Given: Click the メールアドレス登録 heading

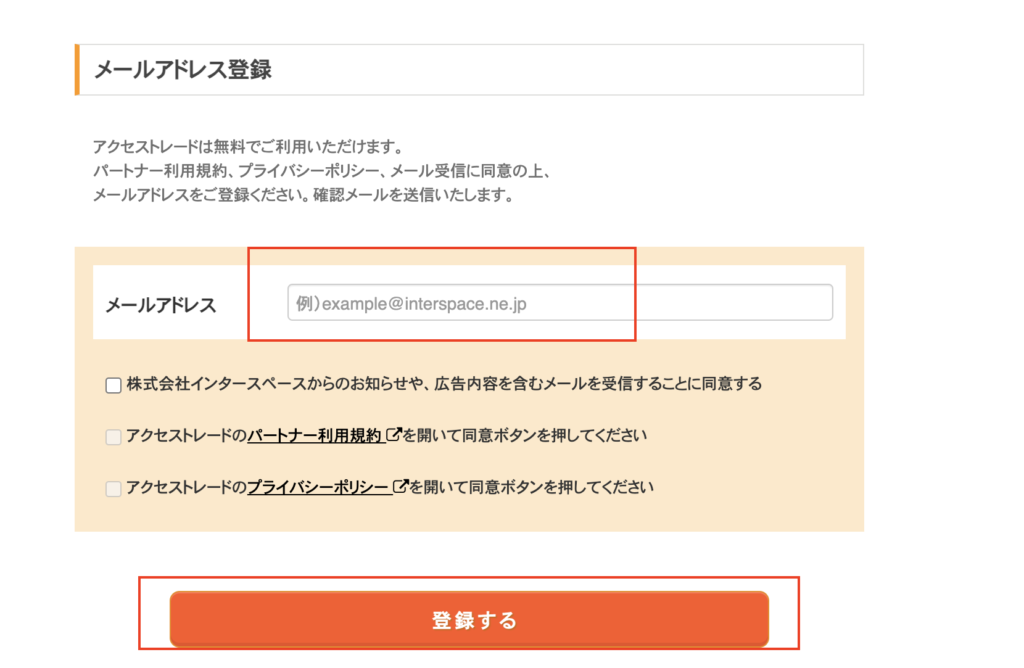Looking at the screenshot, I should click(x=183, y=69).
